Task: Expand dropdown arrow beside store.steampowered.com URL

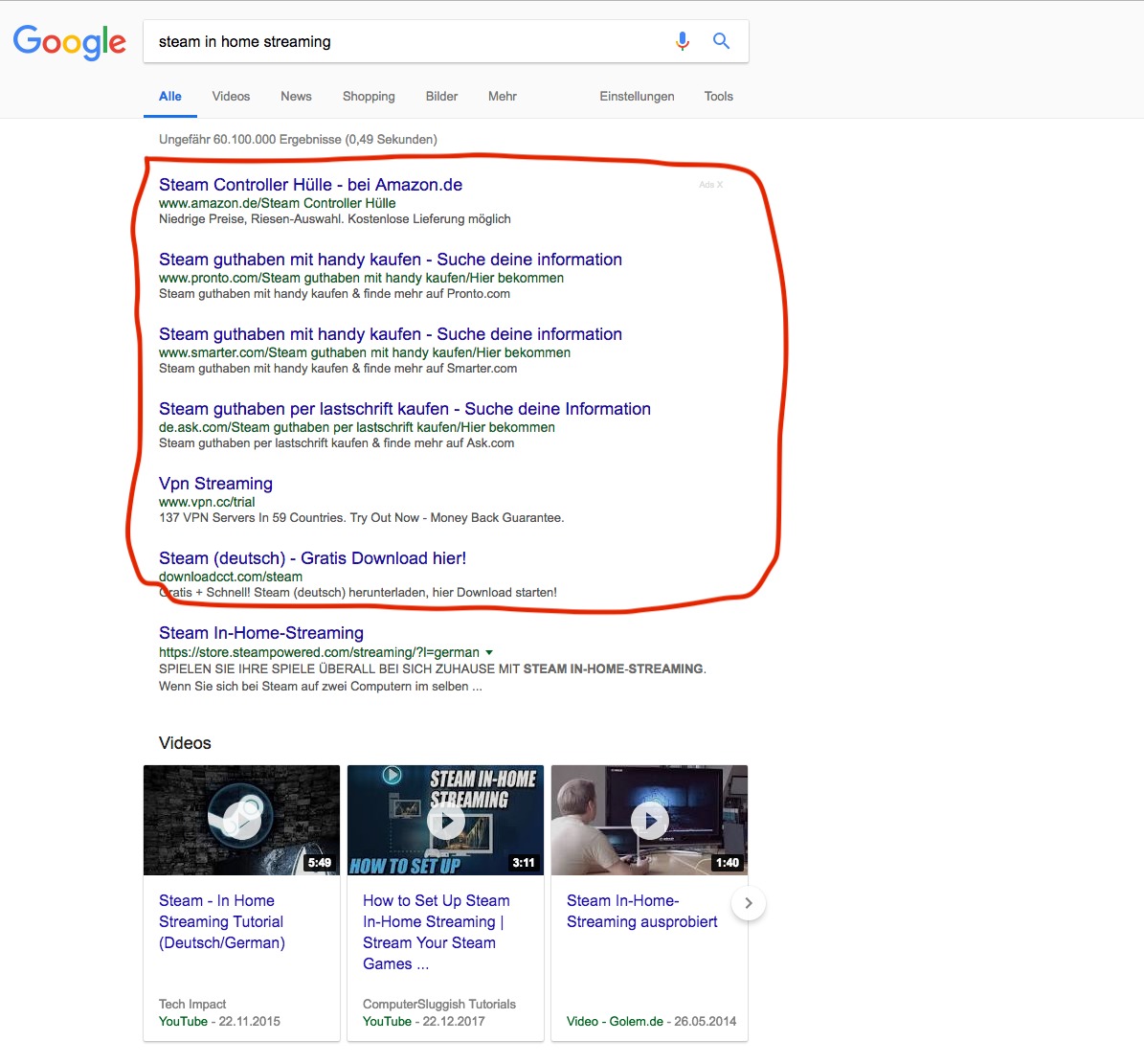Action: (489, 652)
